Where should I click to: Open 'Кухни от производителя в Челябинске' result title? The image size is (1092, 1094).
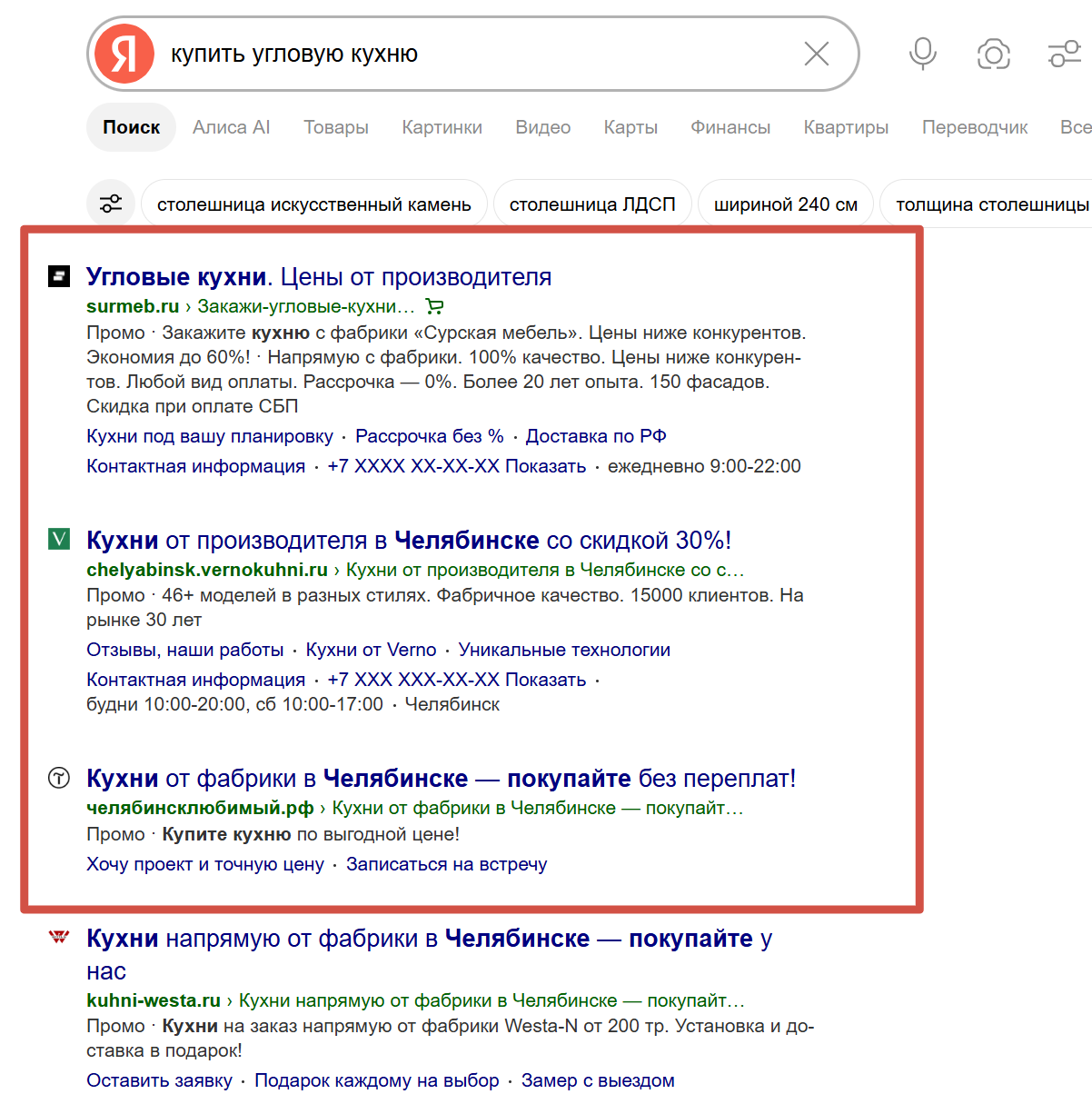pyautogui.click(x=409, y=540)
